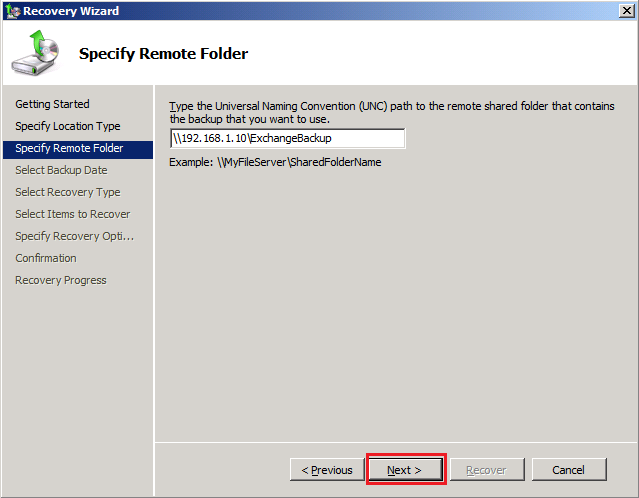Jump to the Select Backup Date step
Image resolution: width=639 pixels, height=498 pixels.
click(61, 170)
